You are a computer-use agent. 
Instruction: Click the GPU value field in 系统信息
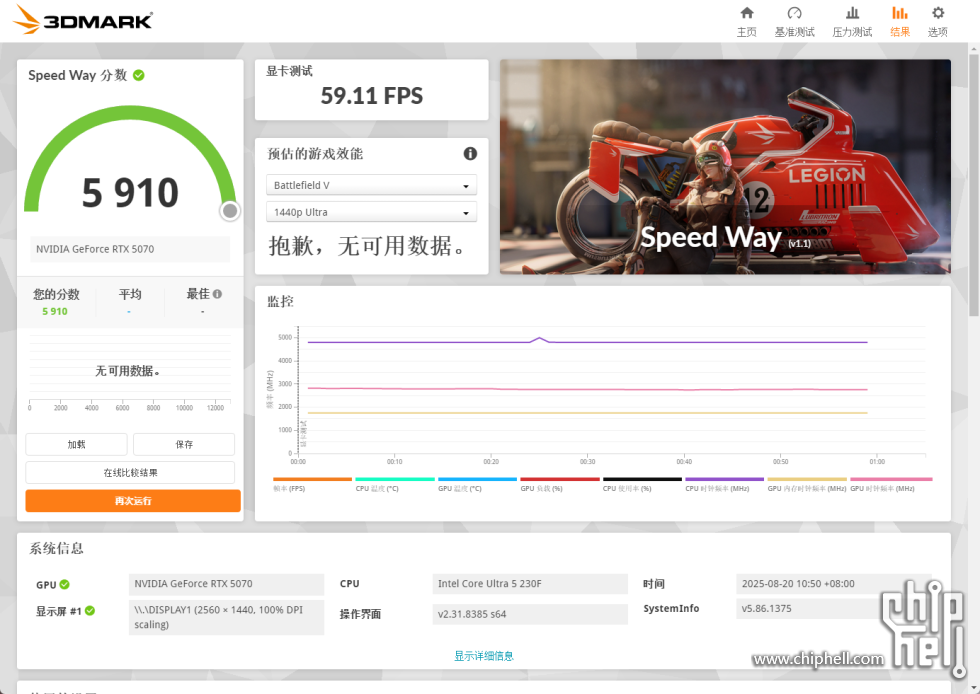[x=226, y=584]
